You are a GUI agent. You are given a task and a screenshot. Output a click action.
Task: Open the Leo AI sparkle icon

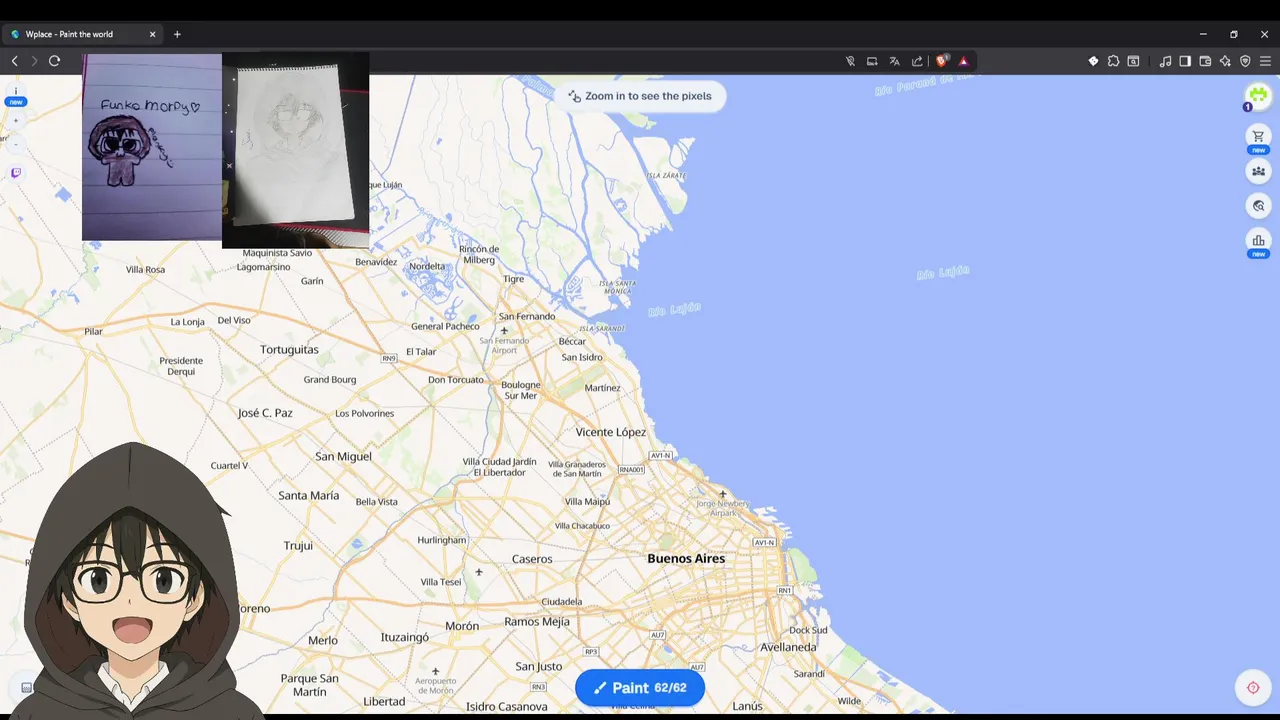1225,61
